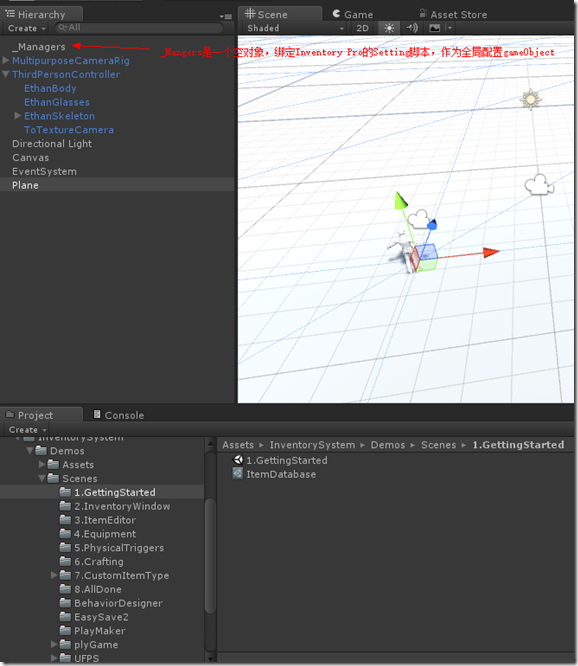Collapse the Scenes folder
The height and width of the screenshot is (666, 578).
(x=42, y=478)
